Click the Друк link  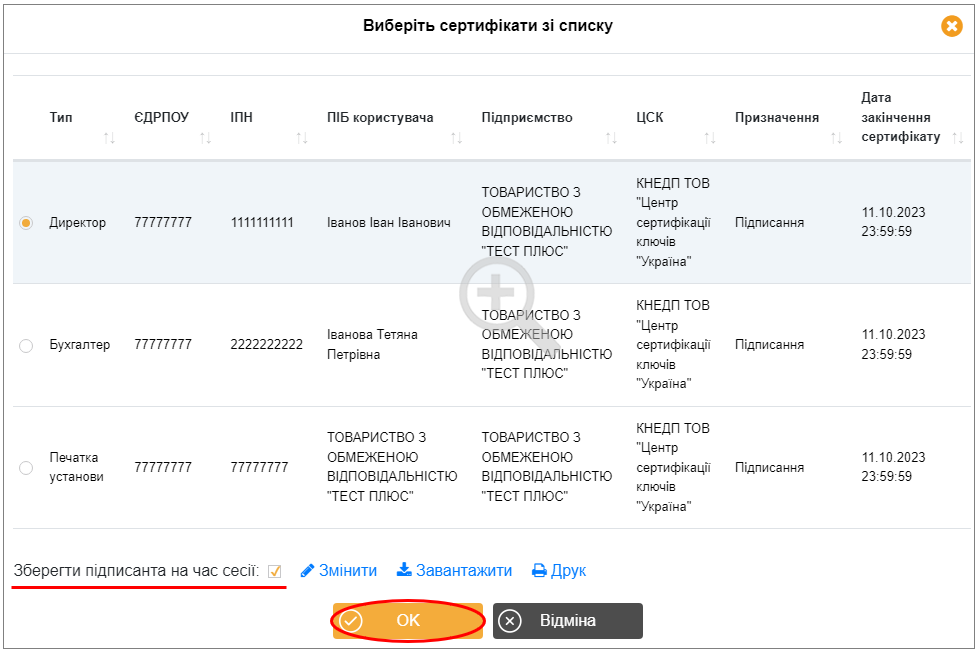coord(559,571)
